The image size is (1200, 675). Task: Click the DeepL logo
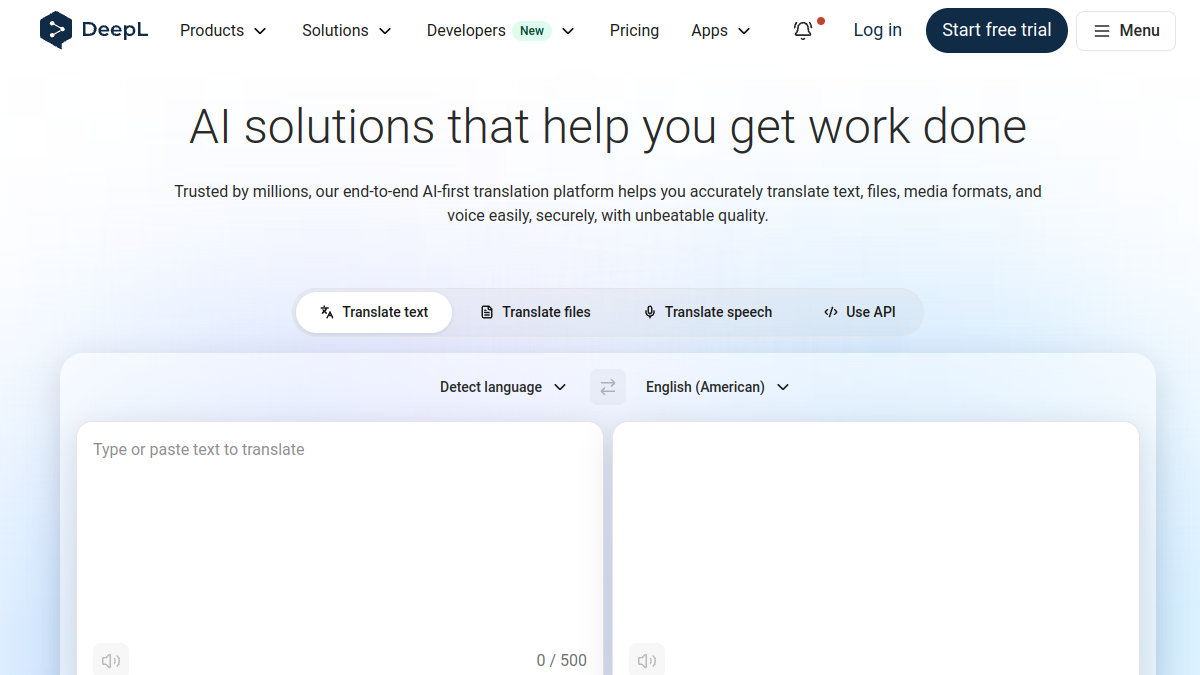click(94, 30)
